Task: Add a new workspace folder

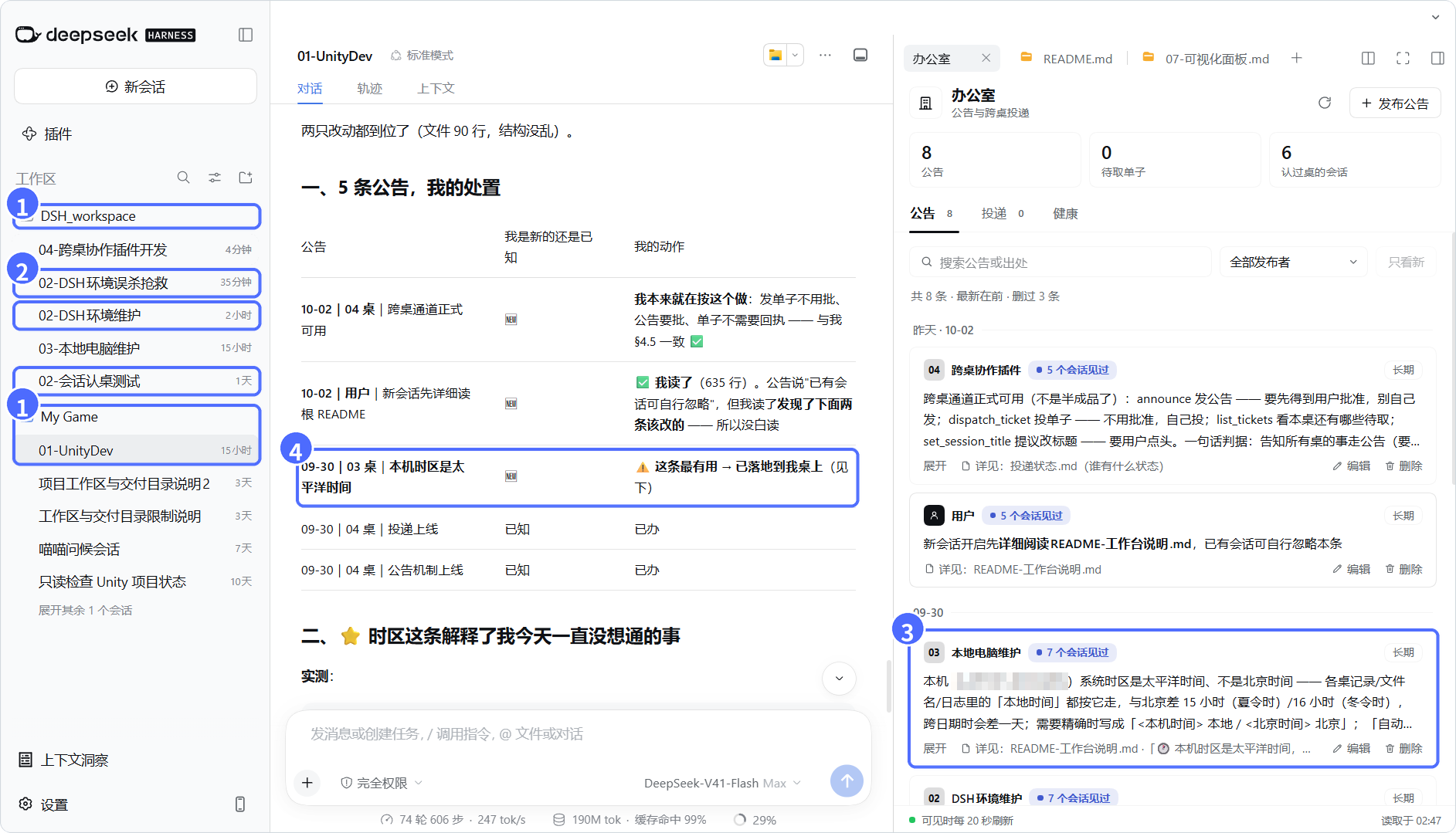Action: coord(246,178)
